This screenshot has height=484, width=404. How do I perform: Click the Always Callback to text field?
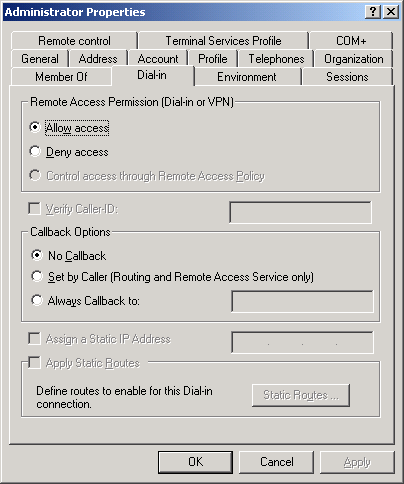[x=302, y=301]
